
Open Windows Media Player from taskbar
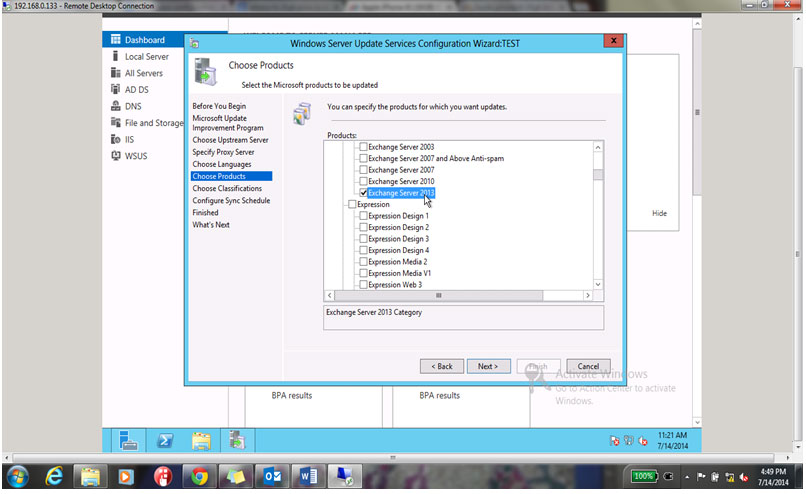(125, 477)
